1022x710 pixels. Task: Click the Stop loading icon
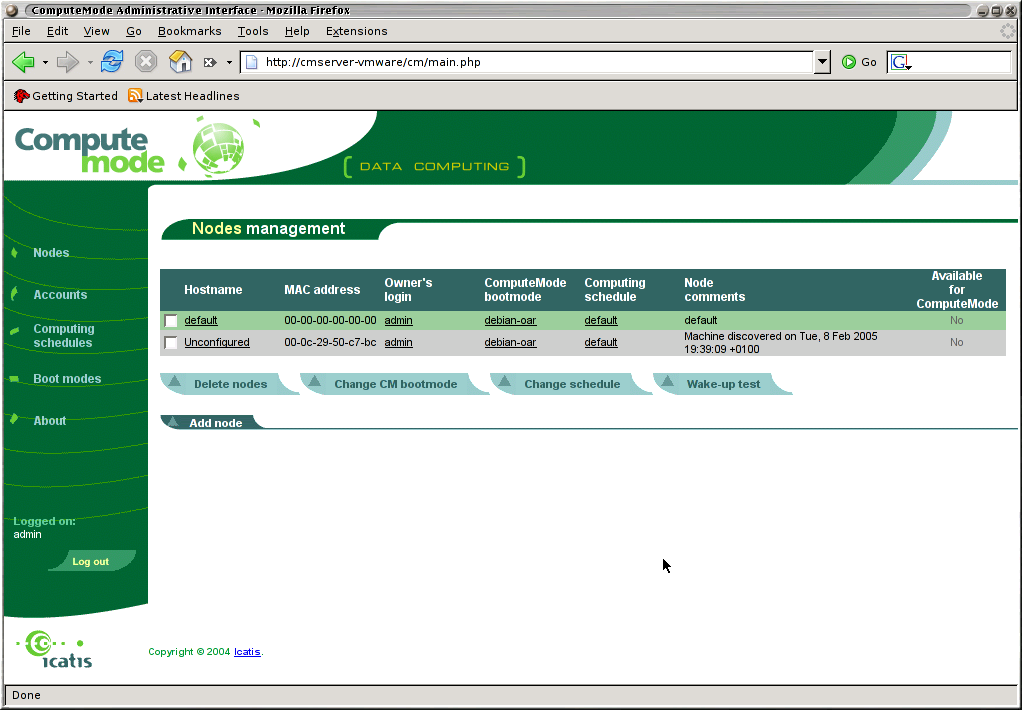tap(146, 62)
